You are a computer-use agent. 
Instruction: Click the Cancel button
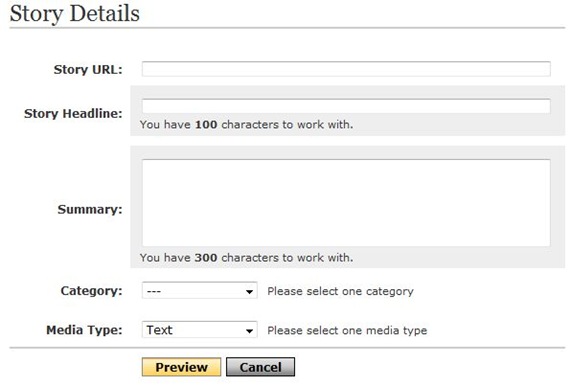point(260,367)
